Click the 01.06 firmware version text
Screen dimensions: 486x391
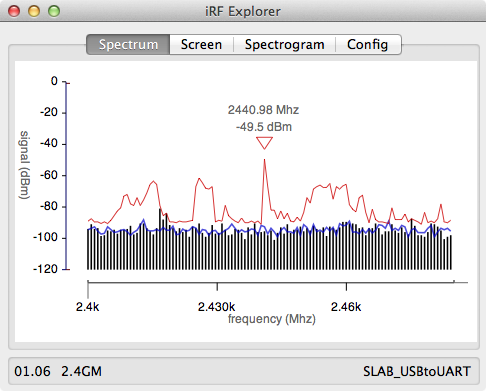[32, 371]
